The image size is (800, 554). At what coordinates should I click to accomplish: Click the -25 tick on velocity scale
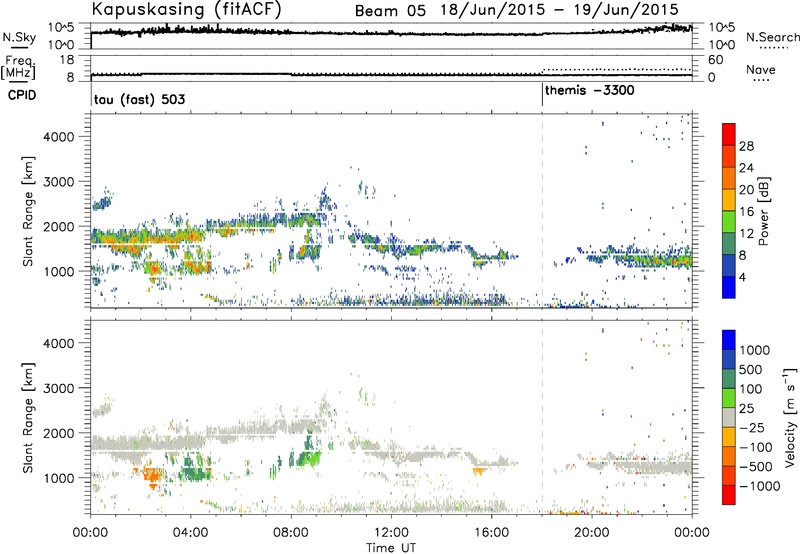coord(752,427)
